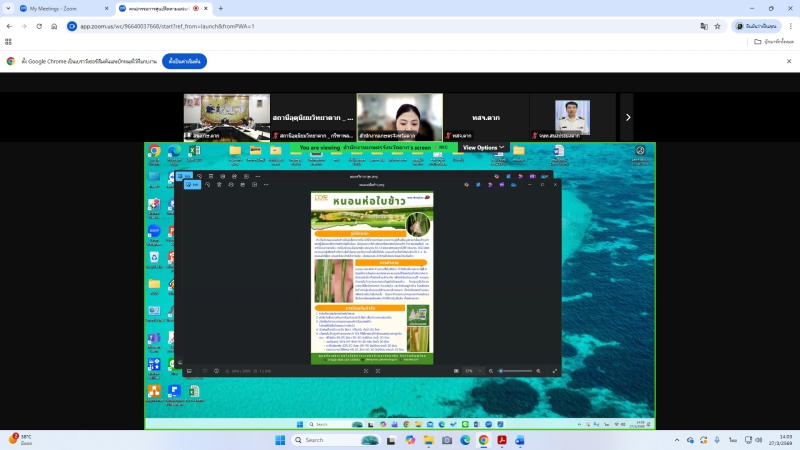Click the taskbar Search box

[326, 440]
